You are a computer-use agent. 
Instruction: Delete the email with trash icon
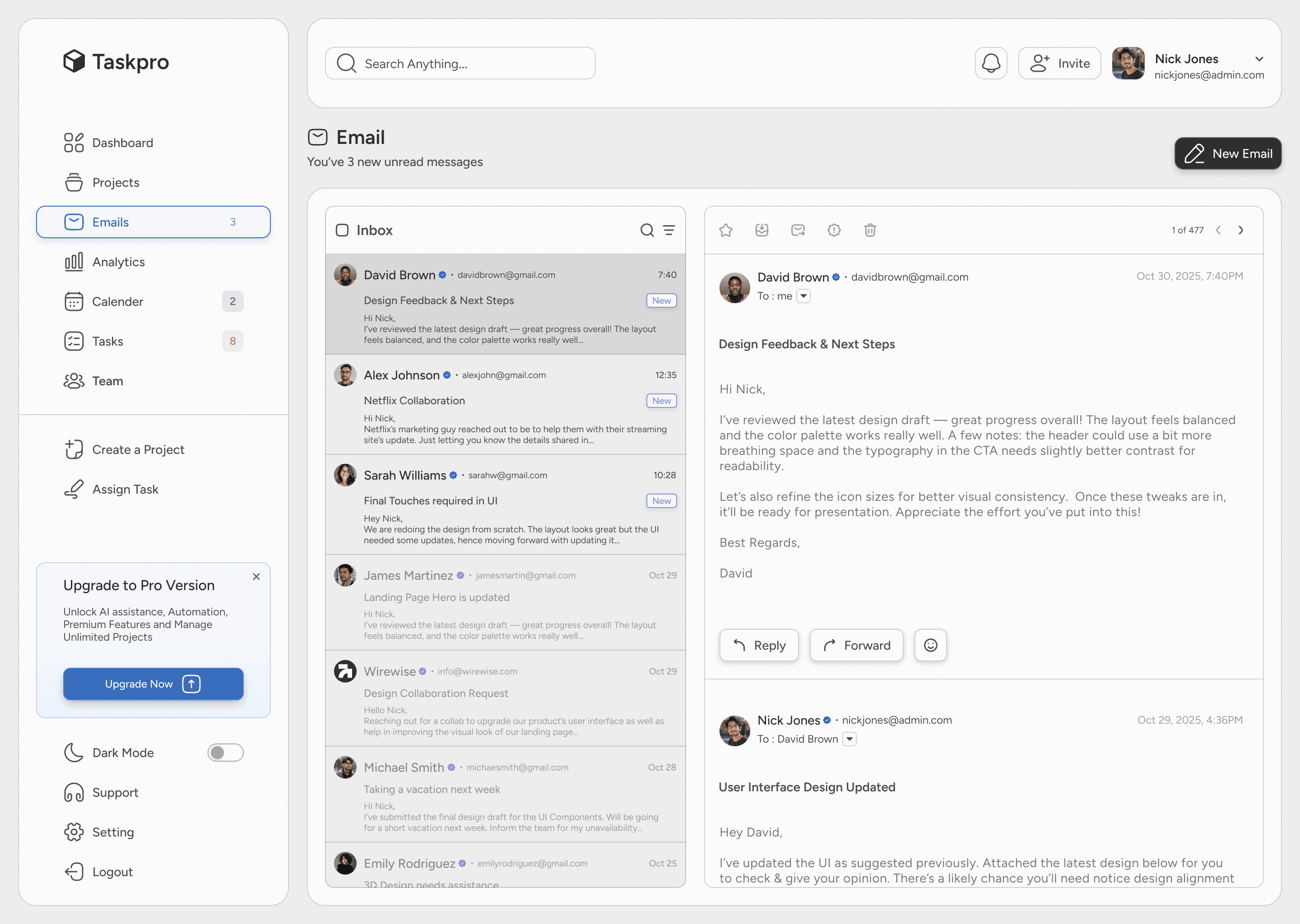870,231
